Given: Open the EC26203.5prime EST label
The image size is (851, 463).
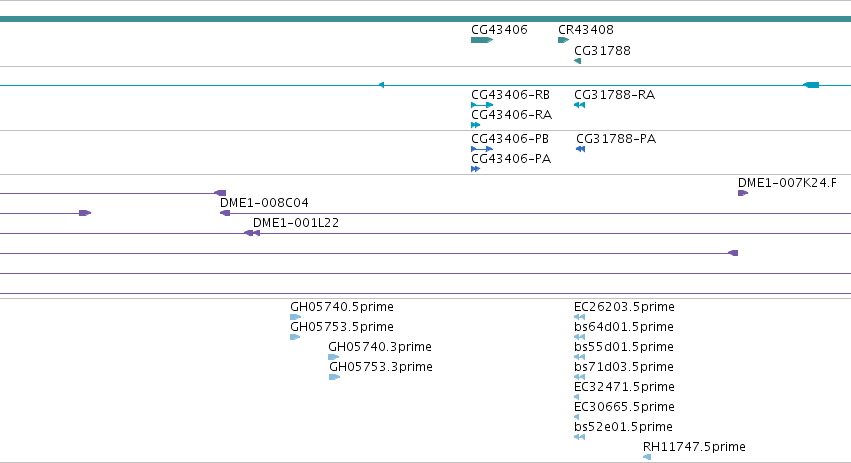Looking at the screenshot, I should point(624,307).
